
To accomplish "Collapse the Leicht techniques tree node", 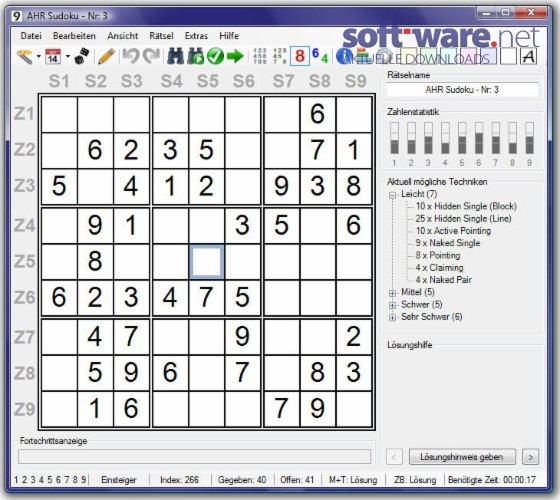I will click(x=392, y=195).
